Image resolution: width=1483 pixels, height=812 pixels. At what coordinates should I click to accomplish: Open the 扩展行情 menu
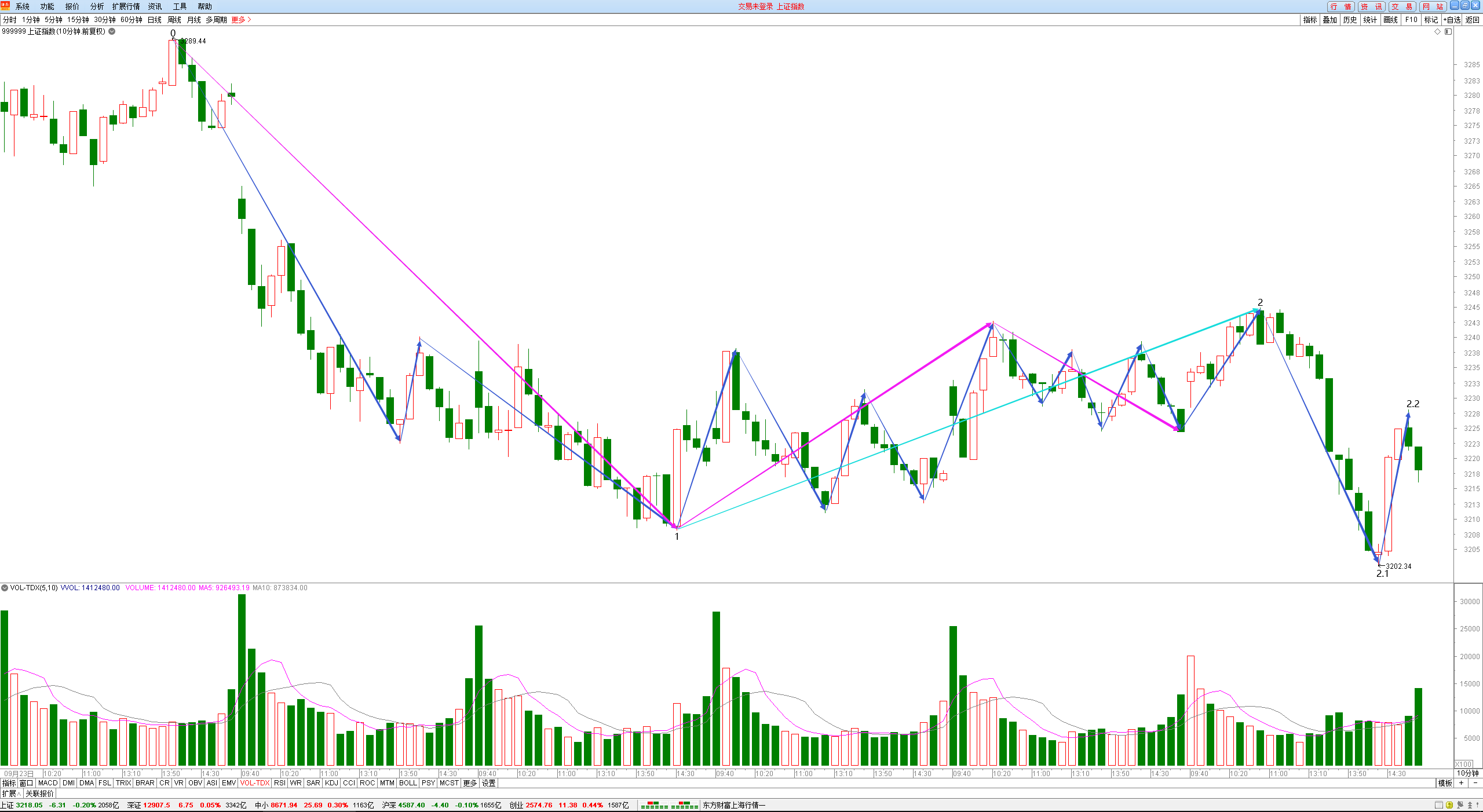tap(126, 6)
